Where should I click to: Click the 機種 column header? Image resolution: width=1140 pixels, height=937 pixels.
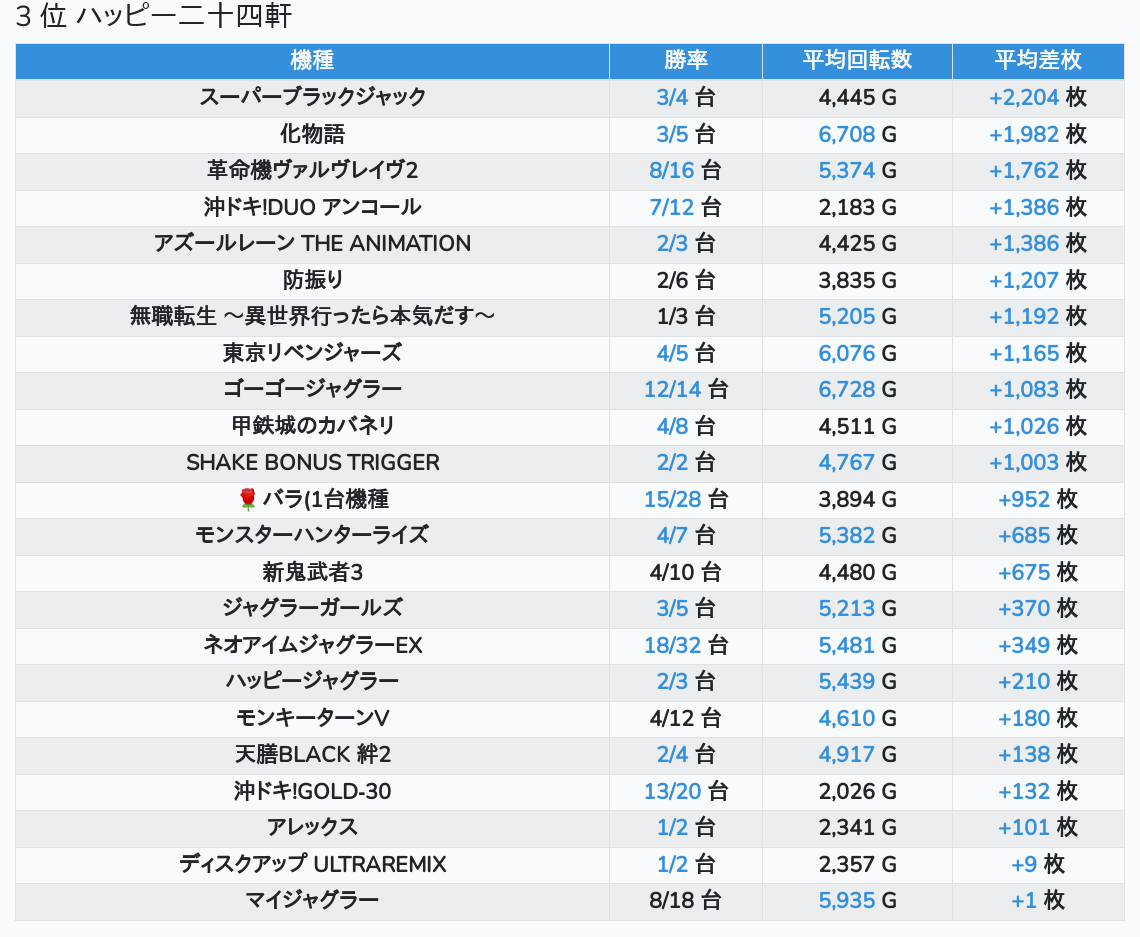pyautogui.click(x=312, y=60)
